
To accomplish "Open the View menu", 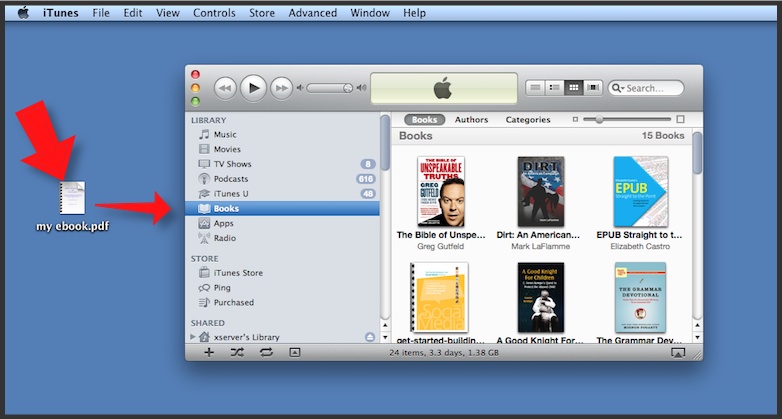I will (x=168, y=13).
